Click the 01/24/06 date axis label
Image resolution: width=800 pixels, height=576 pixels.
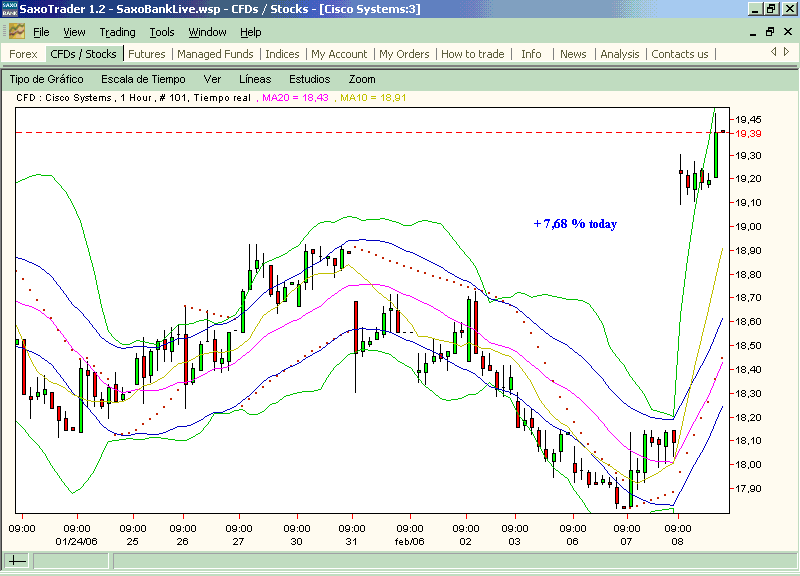tap(77, 541)
